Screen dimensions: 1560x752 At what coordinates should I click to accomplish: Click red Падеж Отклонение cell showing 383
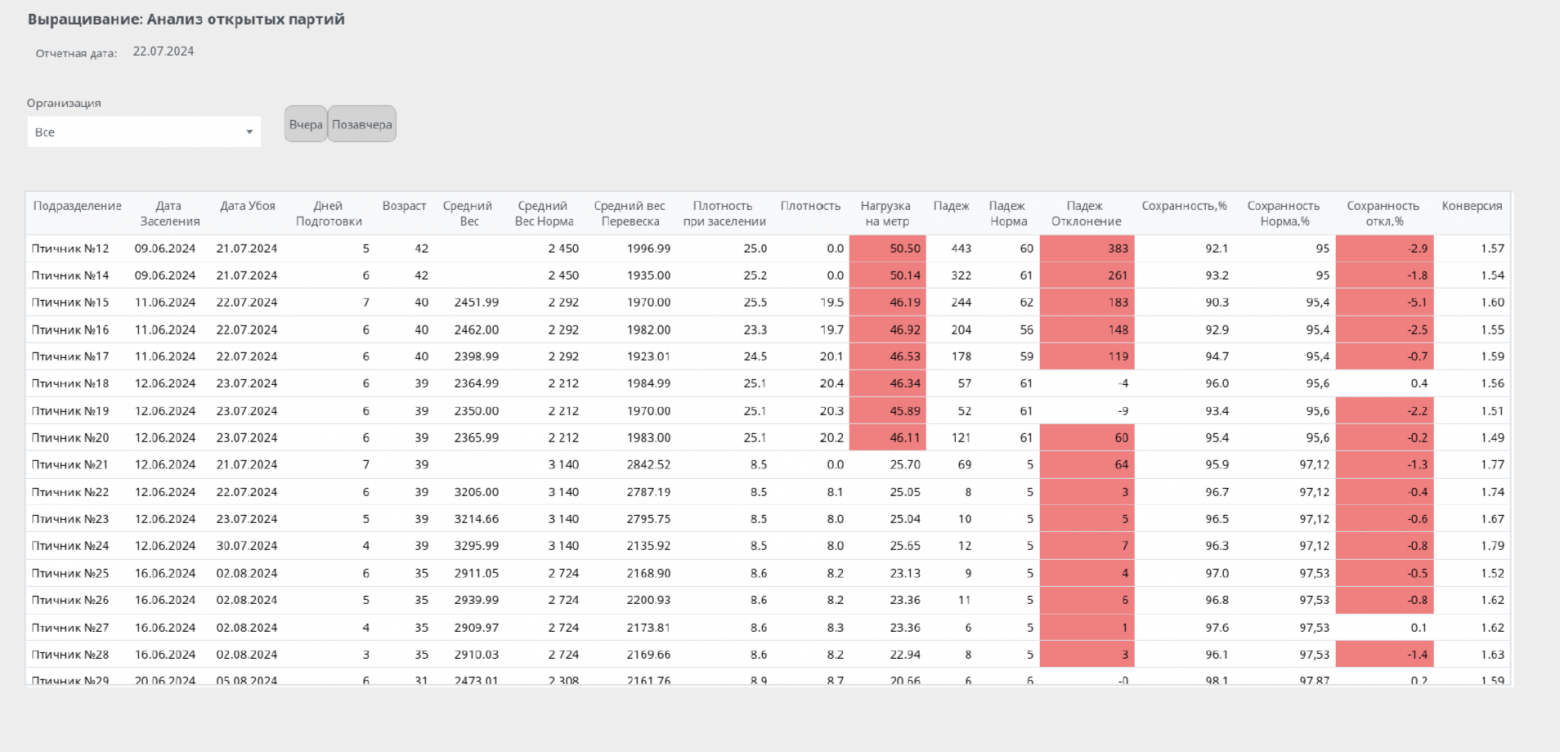(x=1087, y=248)
